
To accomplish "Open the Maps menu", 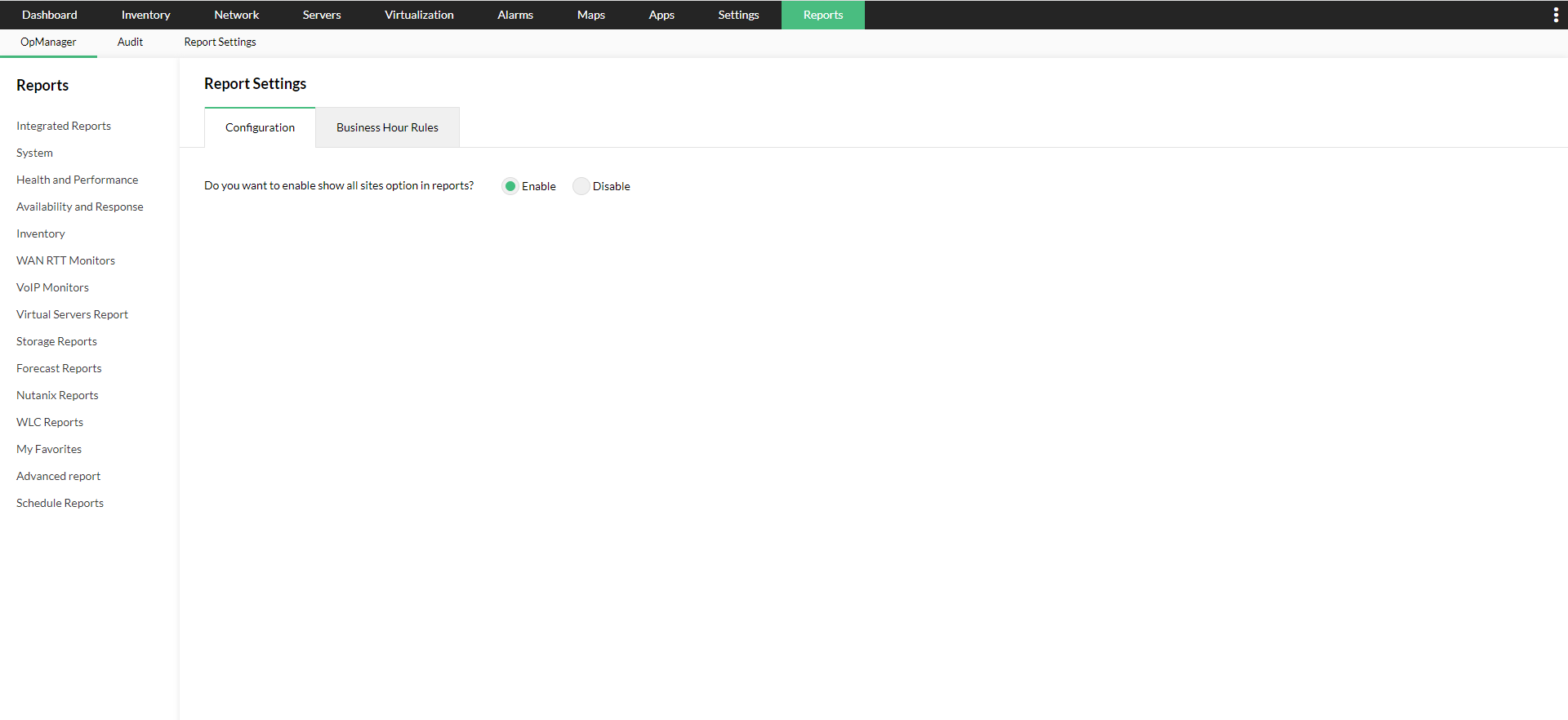I will (591, 15).
